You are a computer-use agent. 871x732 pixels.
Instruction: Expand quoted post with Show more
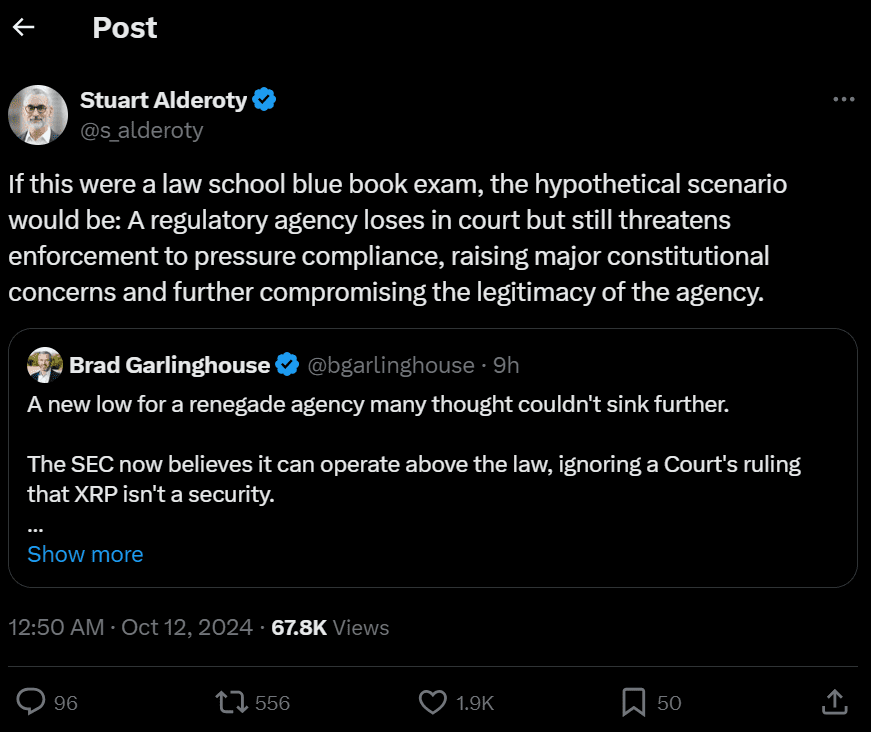(x=85, y=554)
